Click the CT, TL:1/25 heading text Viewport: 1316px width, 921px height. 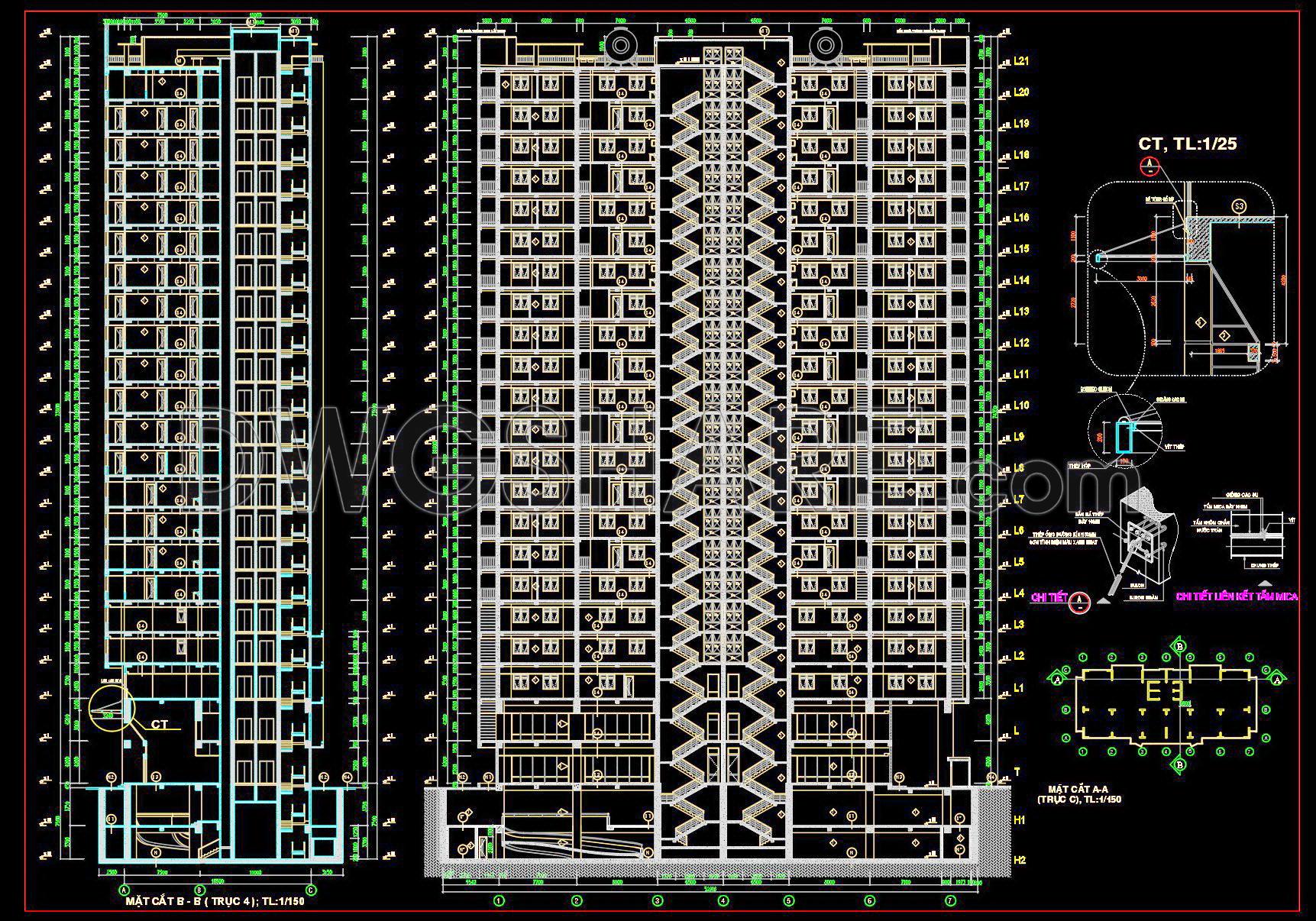coord(1188,144)
